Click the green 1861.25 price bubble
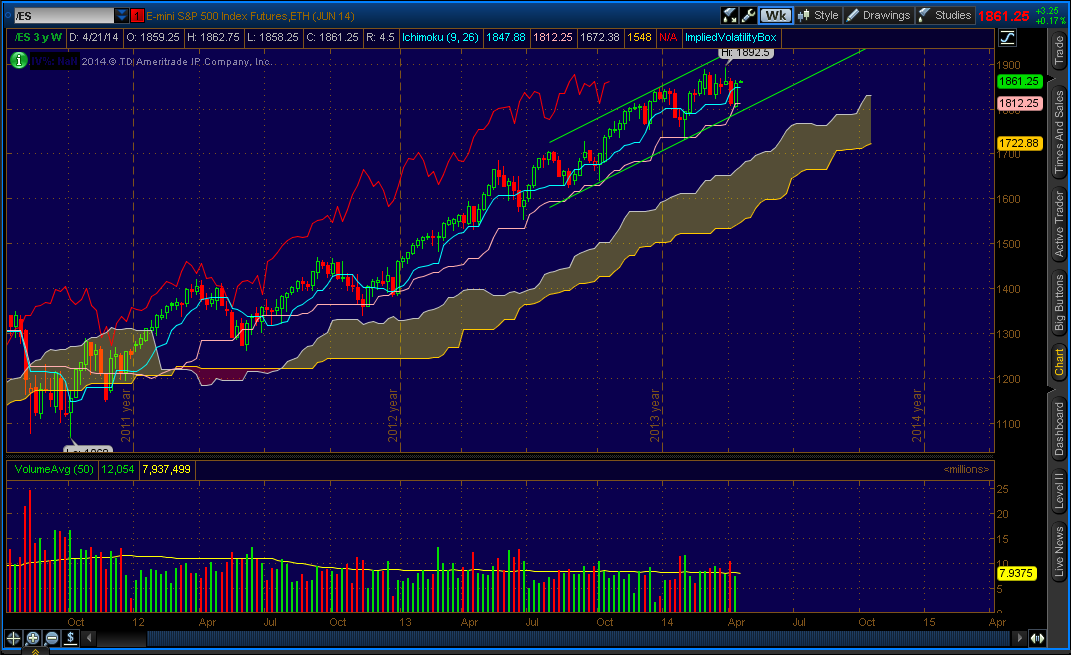1071x655 pixels. pos(1018,81)
